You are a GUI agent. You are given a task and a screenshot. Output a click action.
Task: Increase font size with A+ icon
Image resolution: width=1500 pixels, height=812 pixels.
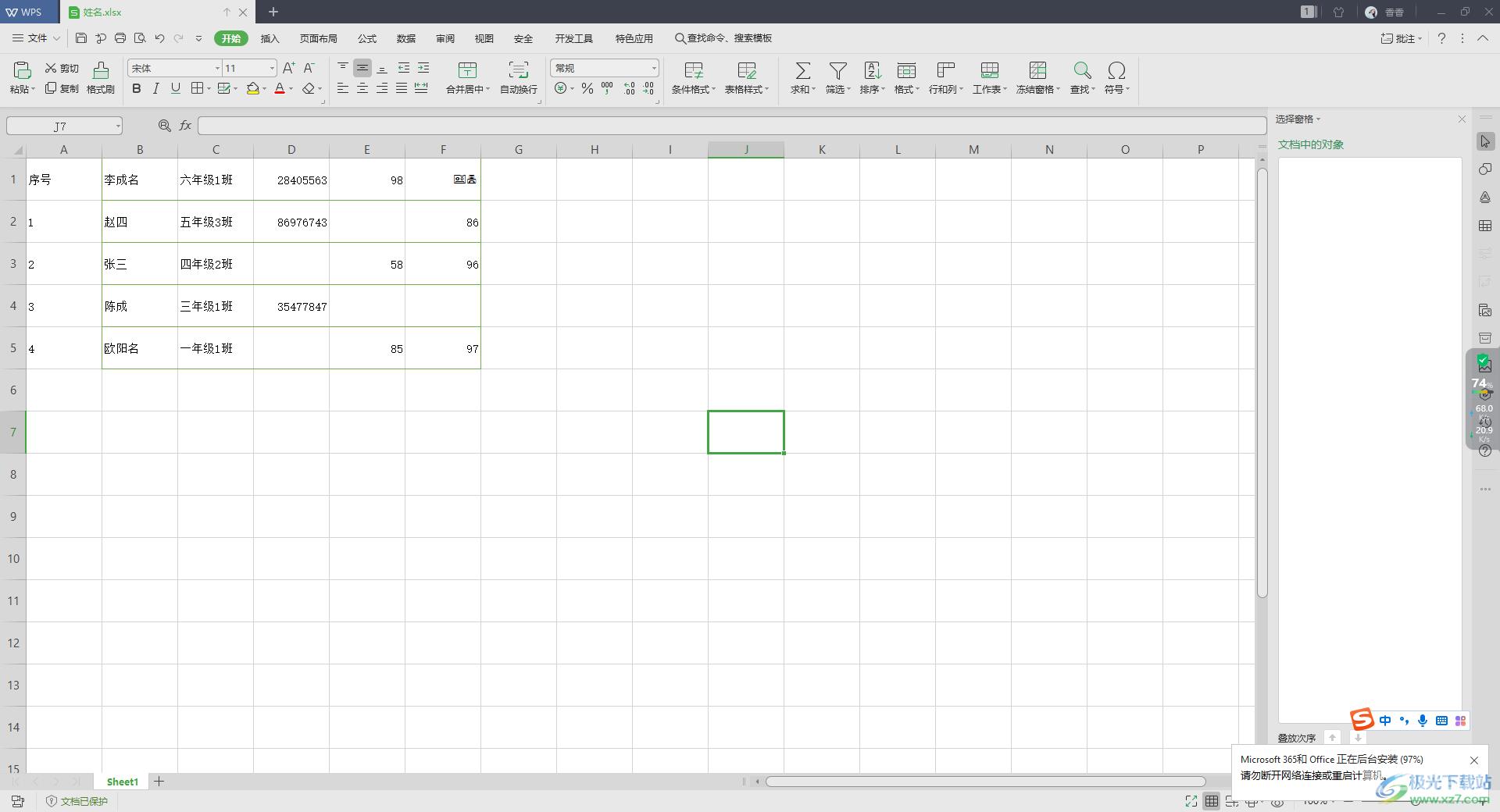[289, 68]
